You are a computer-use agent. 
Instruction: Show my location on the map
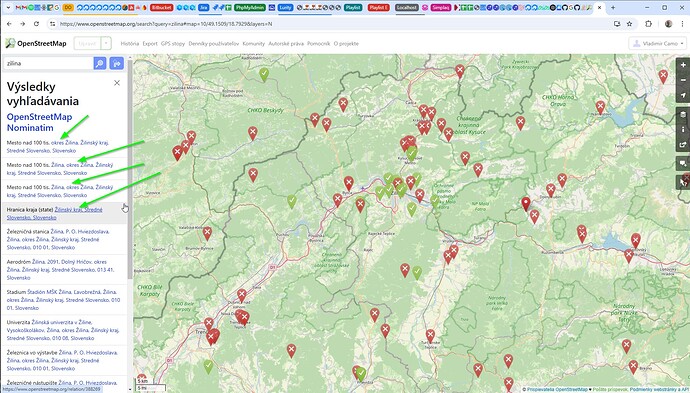click(683, 95)
